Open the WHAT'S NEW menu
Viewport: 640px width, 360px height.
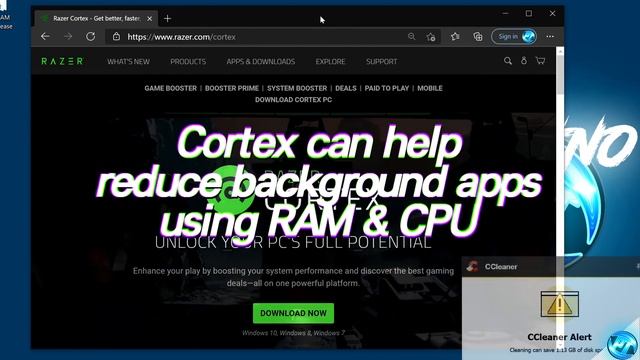[x=129, y=62]
